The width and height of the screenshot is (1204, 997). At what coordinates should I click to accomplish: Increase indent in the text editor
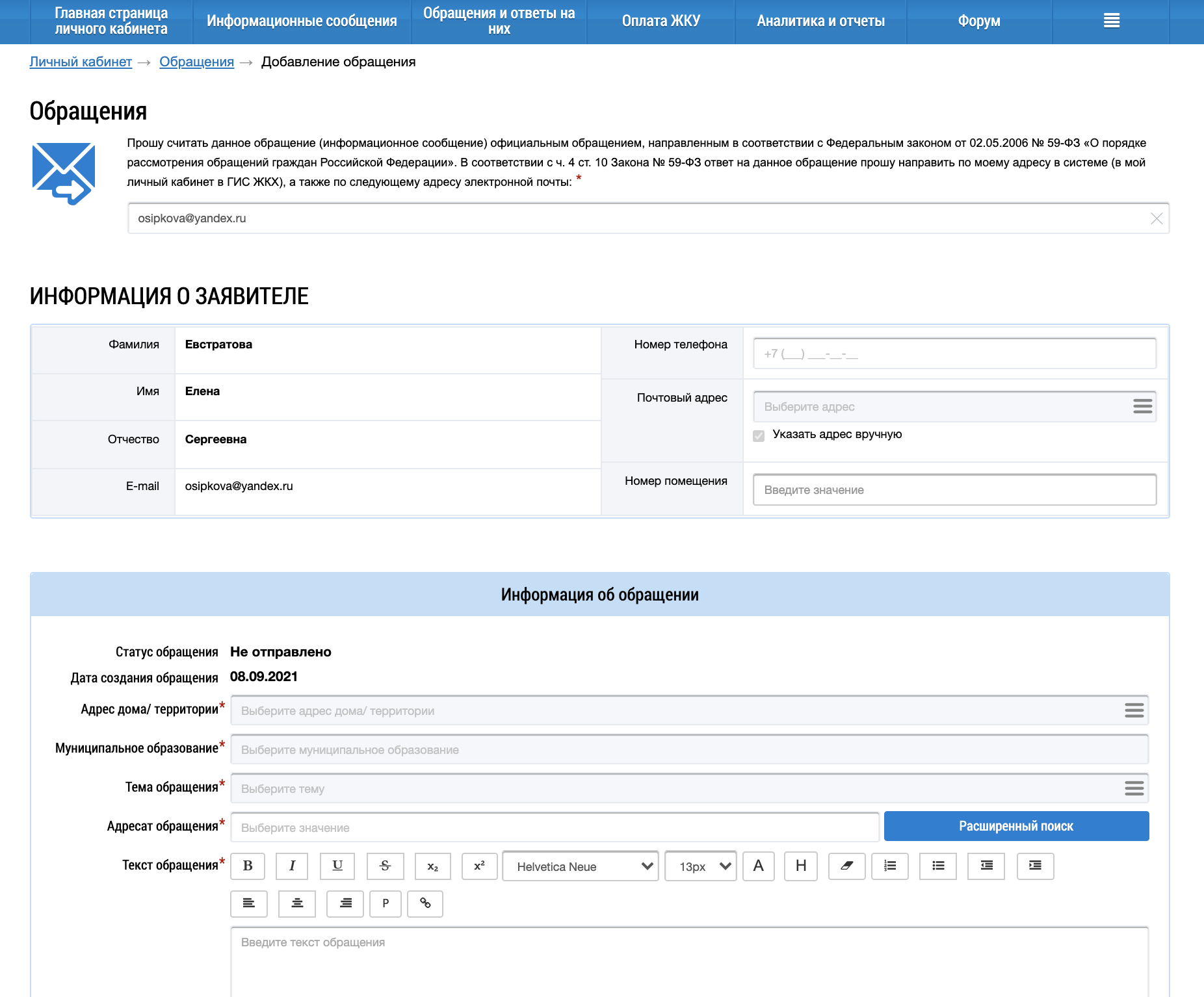coord(1036,866)
